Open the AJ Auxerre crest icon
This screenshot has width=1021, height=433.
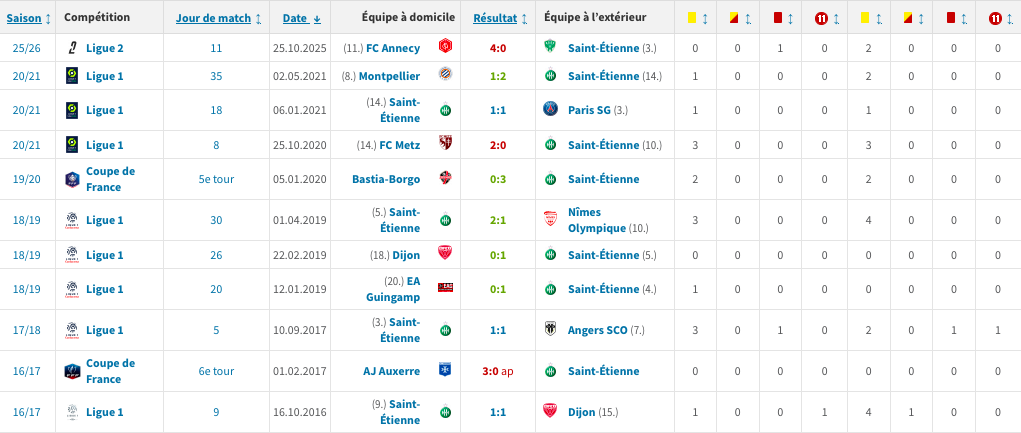coord(445,371)
